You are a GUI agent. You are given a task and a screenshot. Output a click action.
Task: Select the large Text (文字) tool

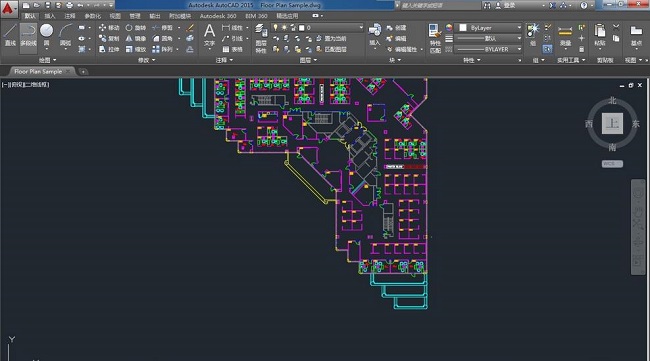pyautogui.click(x=209, y=35)
